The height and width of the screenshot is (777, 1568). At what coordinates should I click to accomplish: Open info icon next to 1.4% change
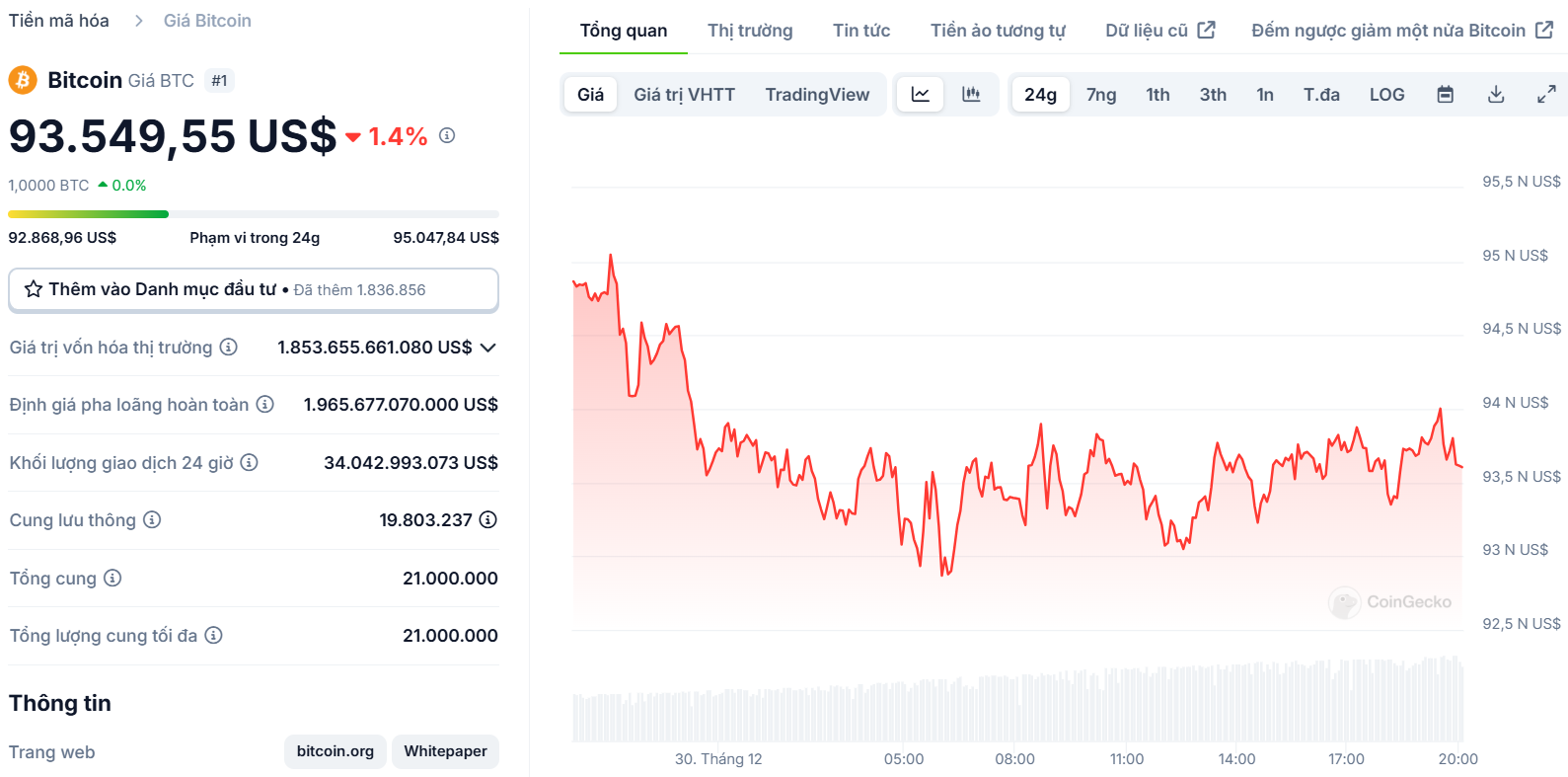447,135
